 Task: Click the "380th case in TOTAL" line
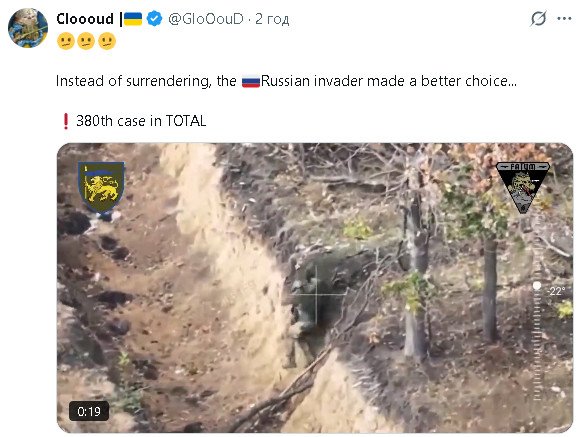141,121
